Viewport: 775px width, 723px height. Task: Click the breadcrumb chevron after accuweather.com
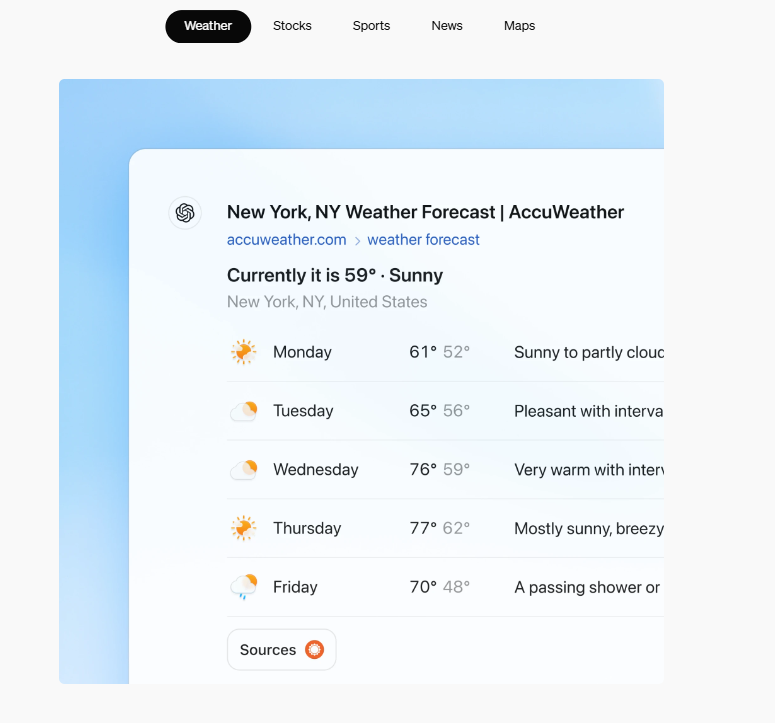tap(357, 241)
